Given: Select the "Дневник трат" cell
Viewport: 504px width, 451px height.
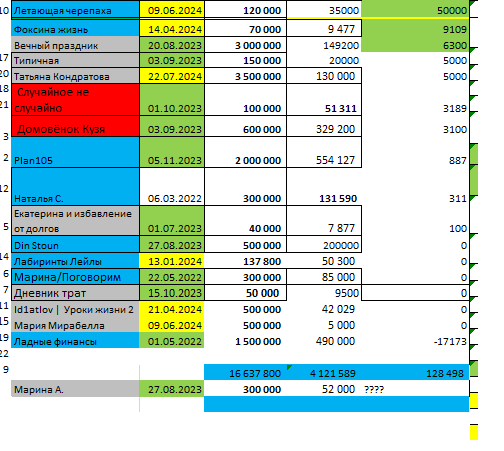Looking at the screenshot, I should (x=75, y=293).
